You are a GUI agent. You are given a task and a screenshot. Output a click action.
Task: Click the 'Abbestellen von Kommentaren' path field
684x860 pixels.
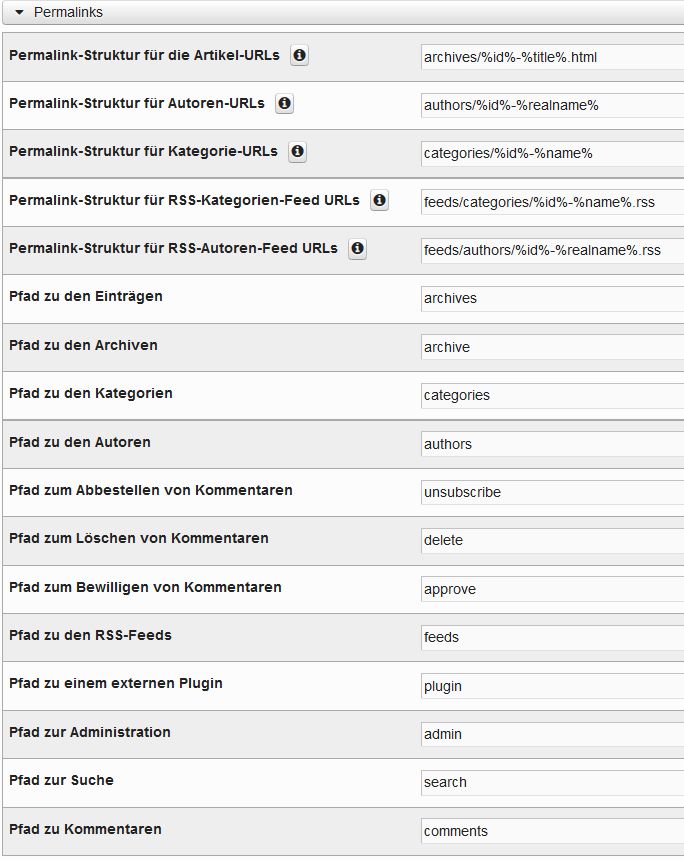[x=552, y=492]
